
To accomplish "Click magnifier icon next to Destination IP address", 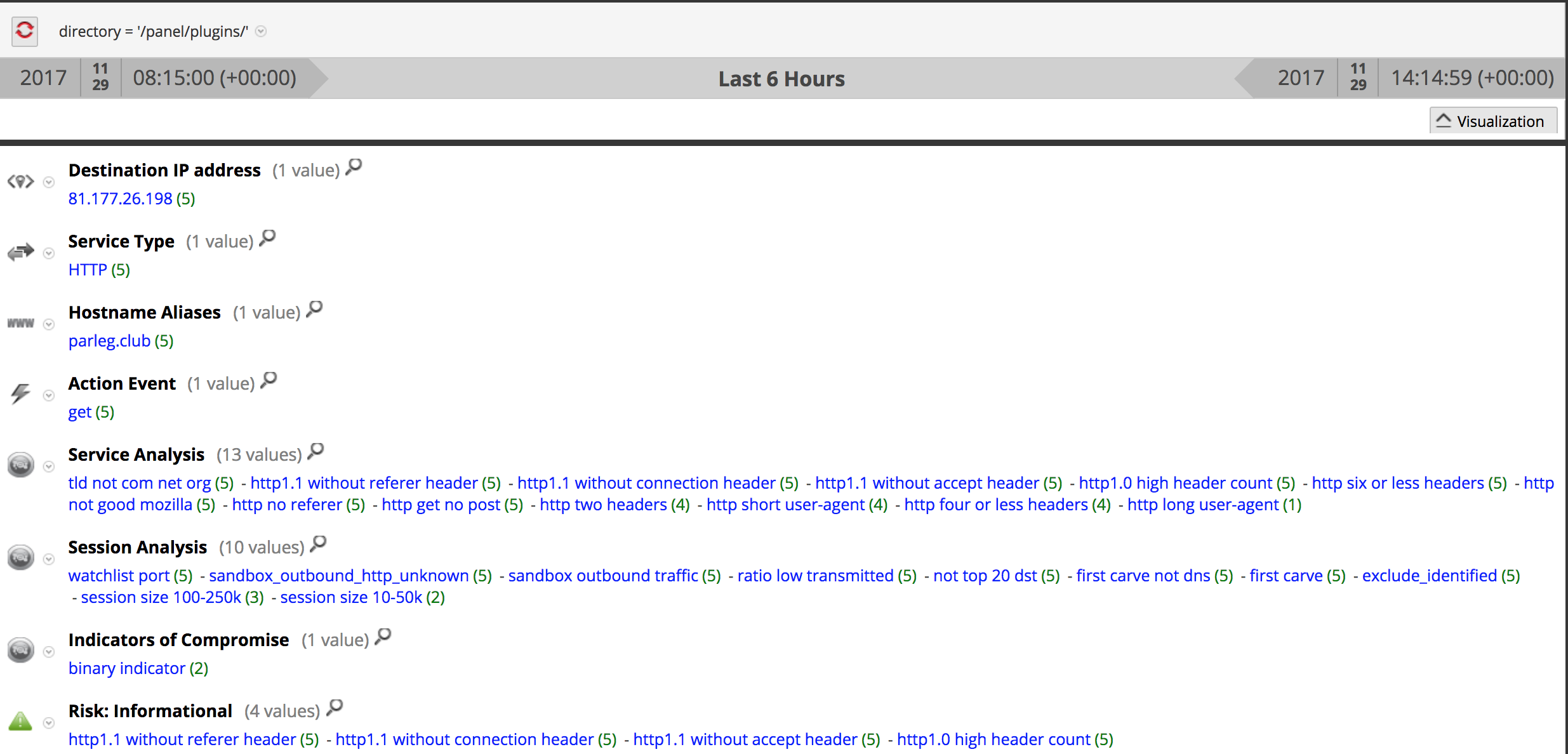I will (354, 168).
